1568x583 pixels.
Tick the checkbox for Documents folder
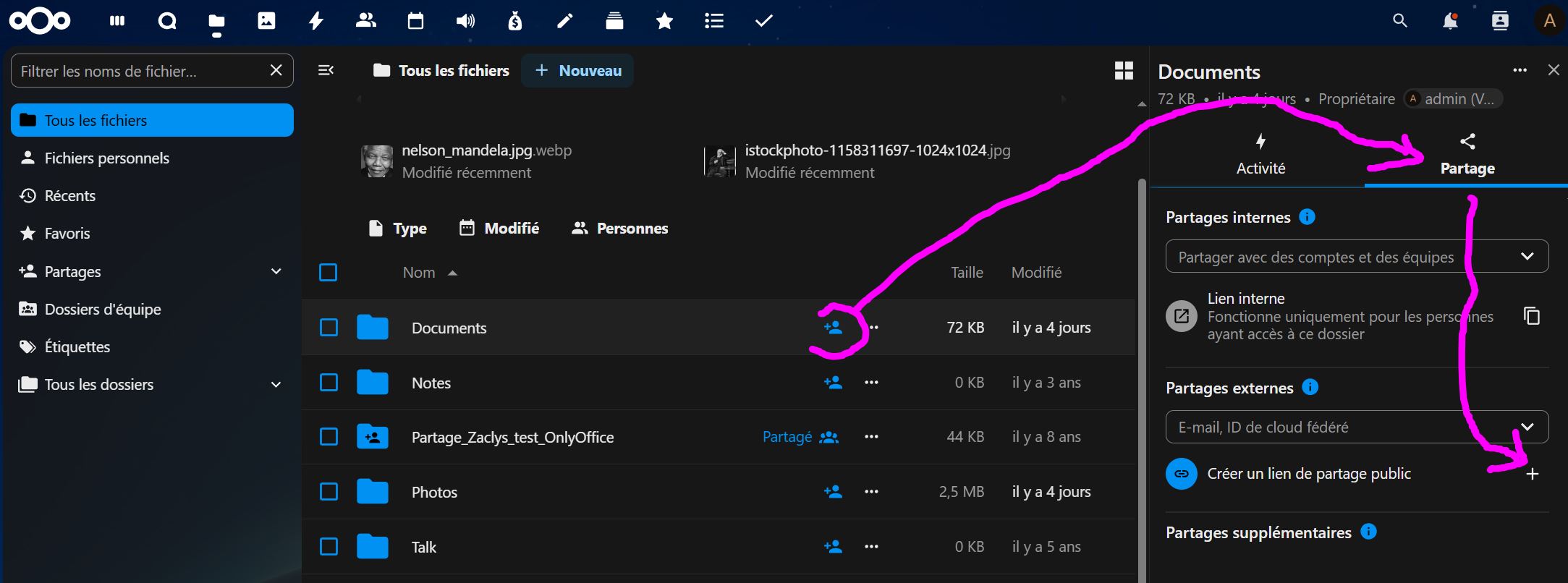pyautogui.click(x=329, y=328)
